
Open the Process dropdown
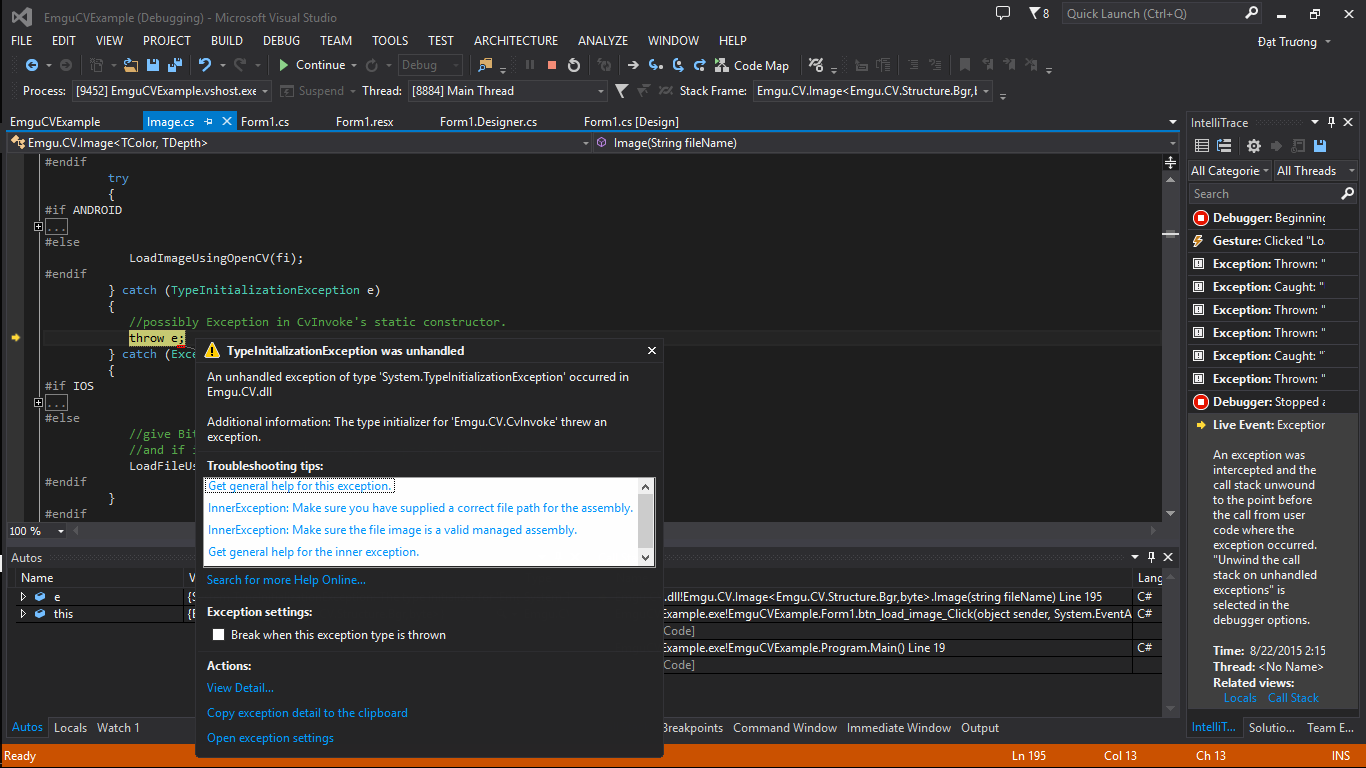click(264, 91)
